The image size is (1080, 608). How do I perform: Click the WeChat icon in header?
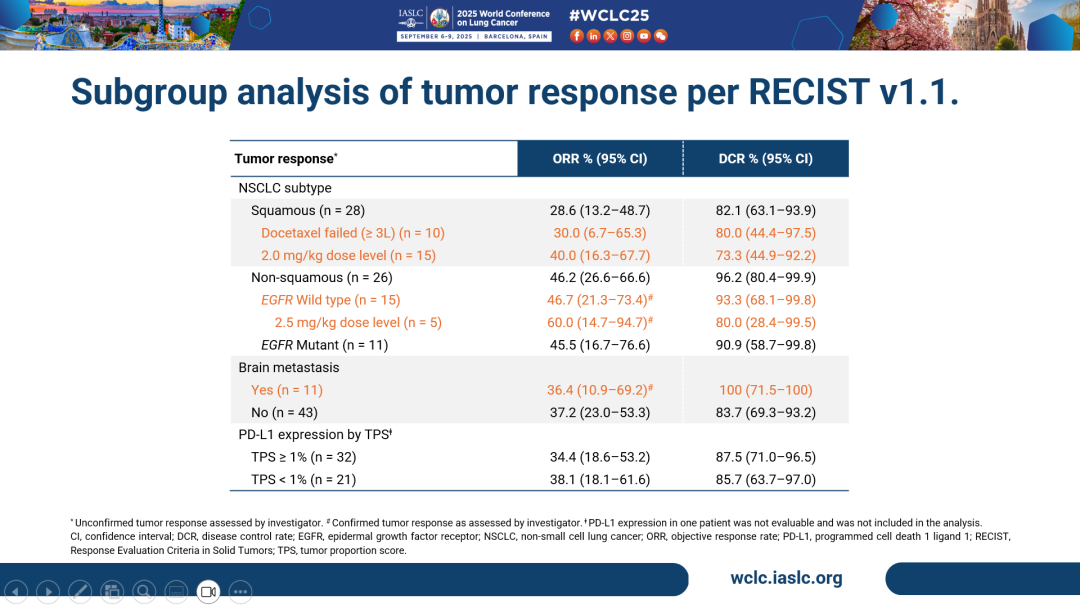pyautogui.click(x=661, y=36)
